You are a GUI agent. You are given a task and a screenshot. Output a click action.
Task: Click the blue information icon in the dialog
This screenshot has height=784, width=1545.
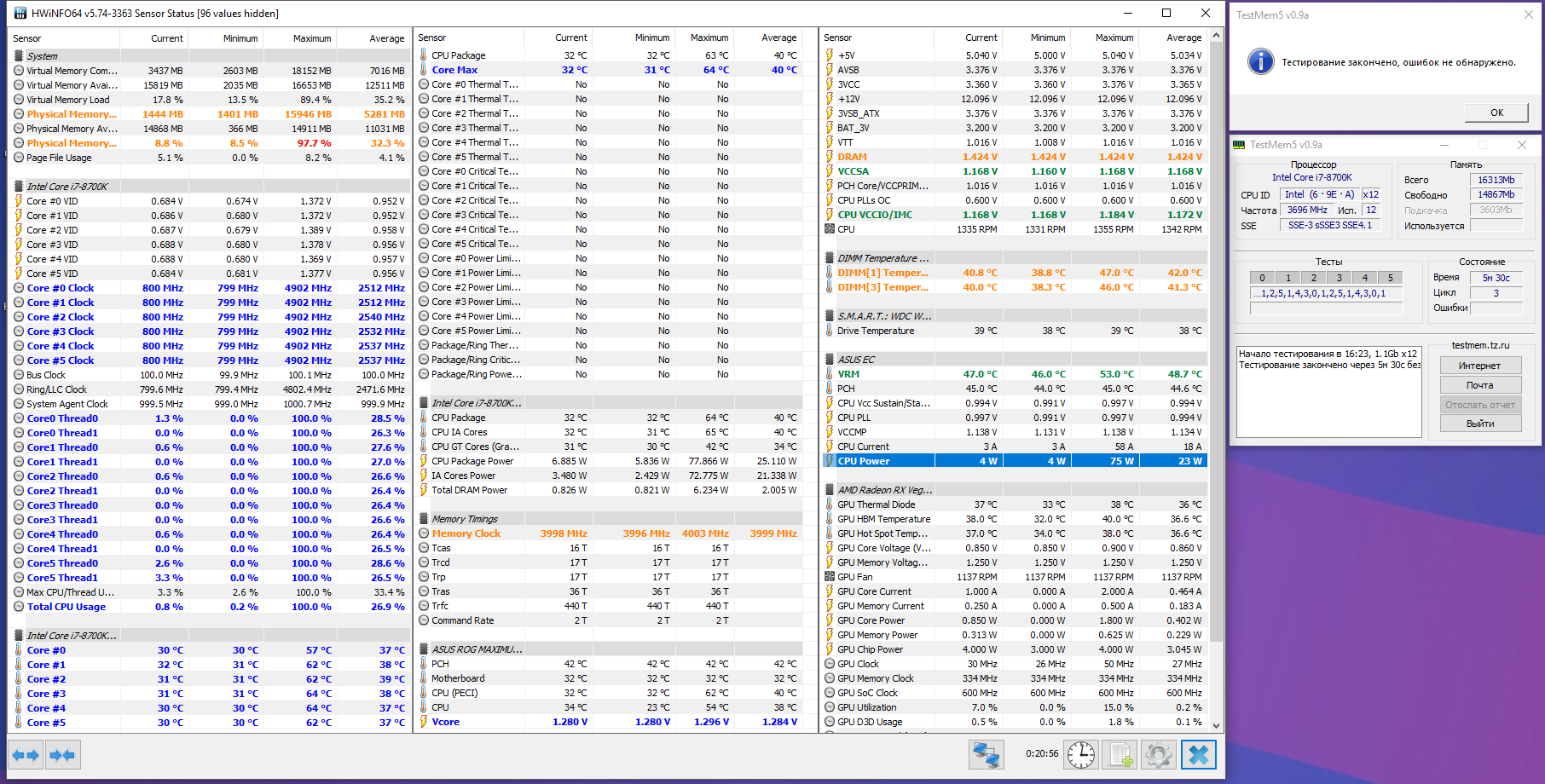[1260, 61]
